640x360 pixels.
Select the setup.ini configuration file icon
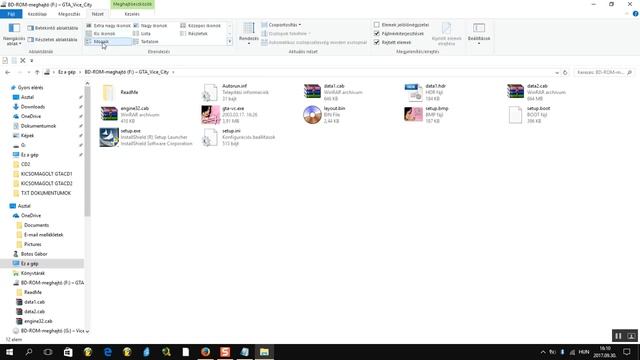tap(211, 137)
